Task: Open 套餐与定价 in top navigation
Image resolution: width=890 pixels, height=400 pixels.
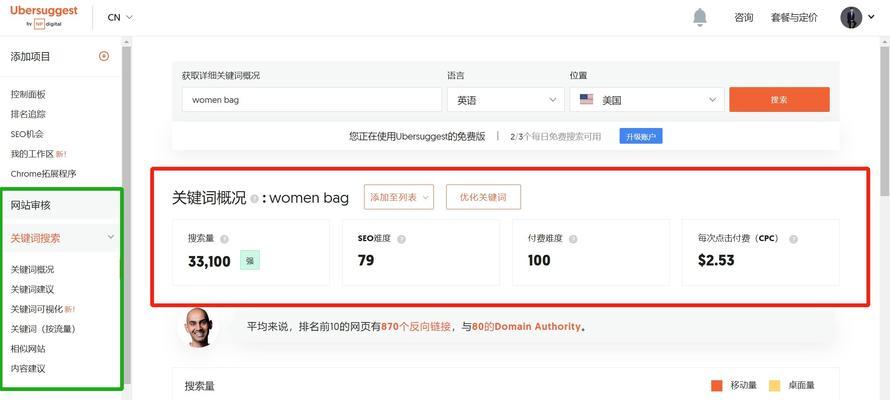Action: [794, 18]
